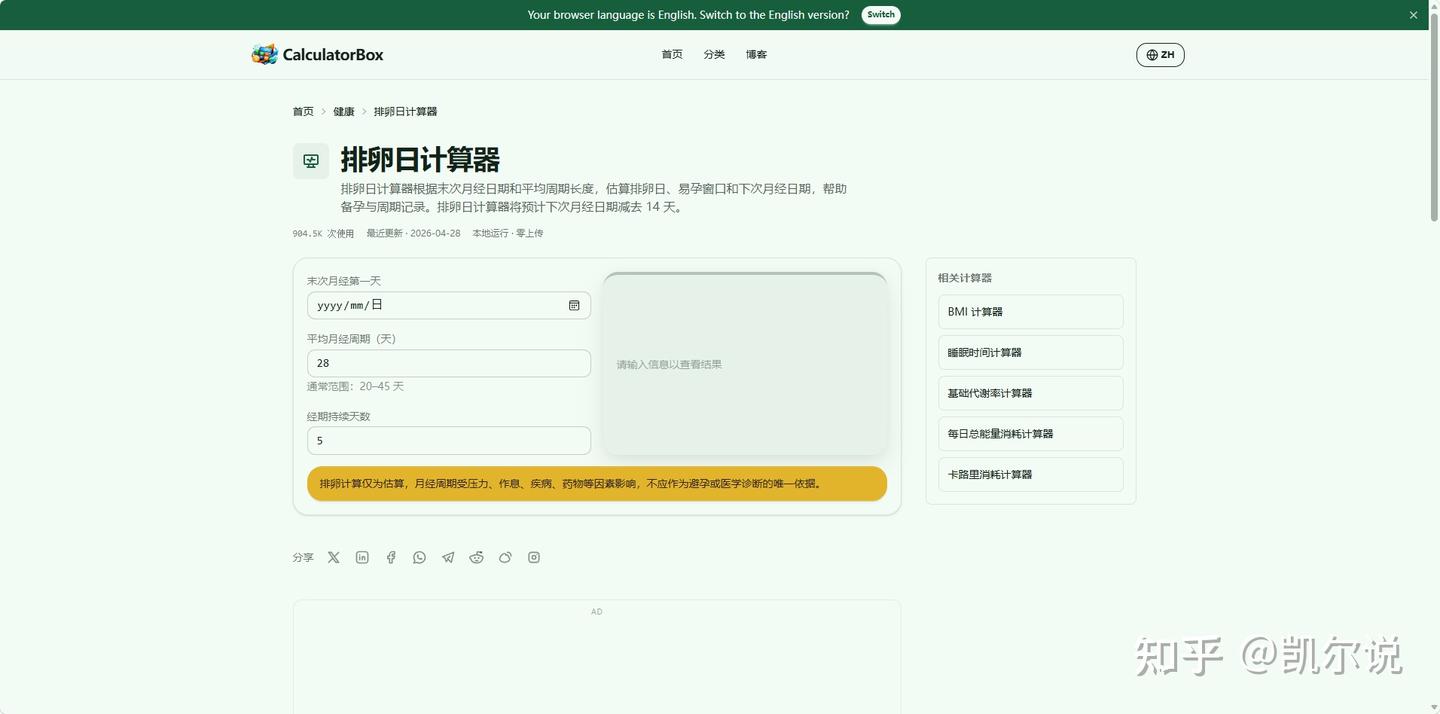
Task: Click the 分享 label
Action: (x=303, y=558)
